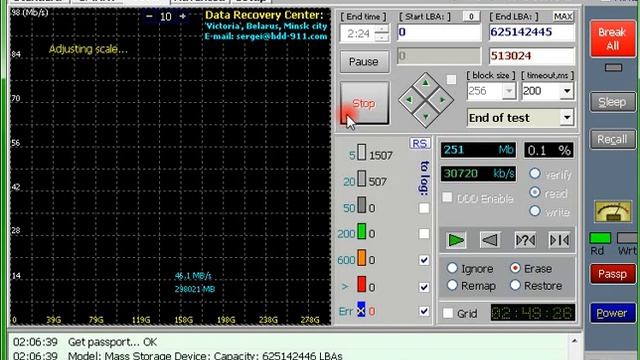The width and height of the screenshot is (640, 360).
Task: Open the block size dropdown
Action: (x=509, y=91)
